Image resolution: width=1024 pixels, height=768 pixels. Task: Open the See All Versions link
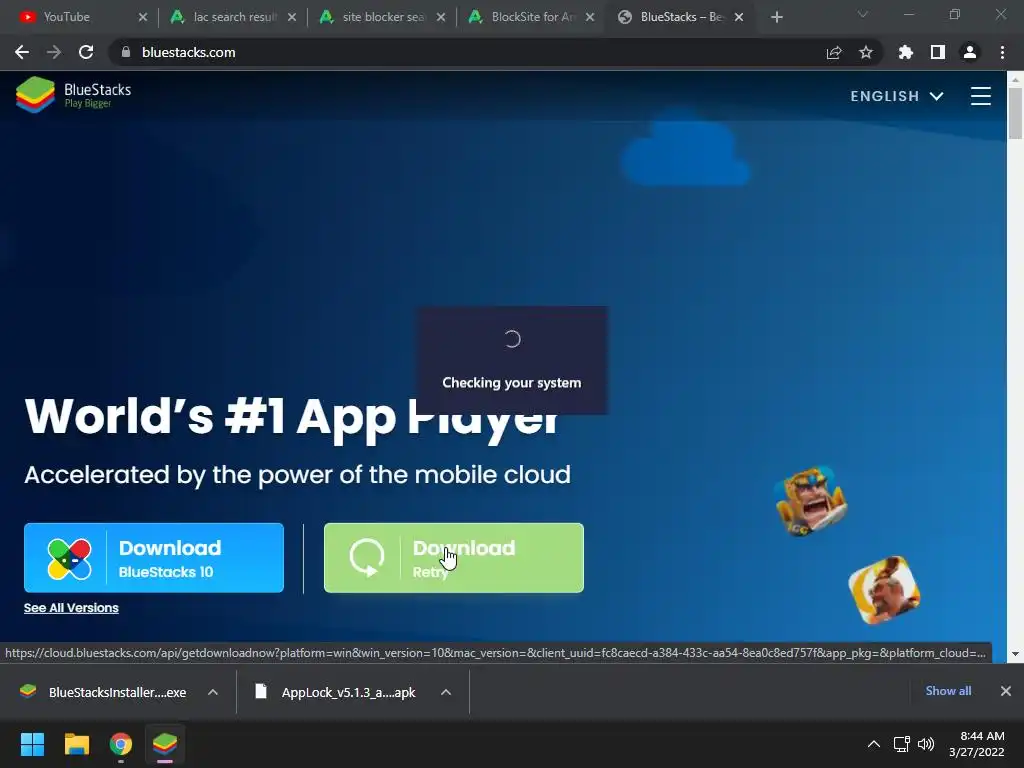pyautogui.click(x=71, y=608)
